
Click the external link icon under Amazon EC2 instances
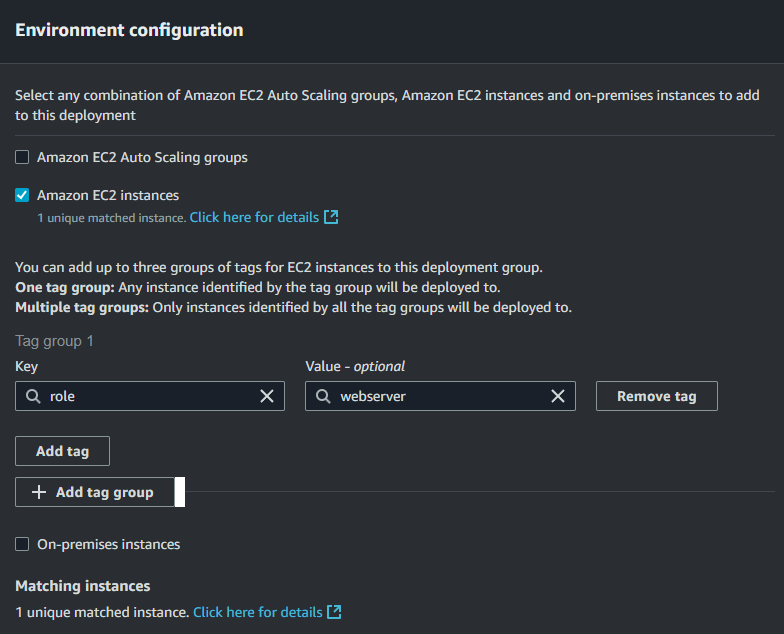332,217
